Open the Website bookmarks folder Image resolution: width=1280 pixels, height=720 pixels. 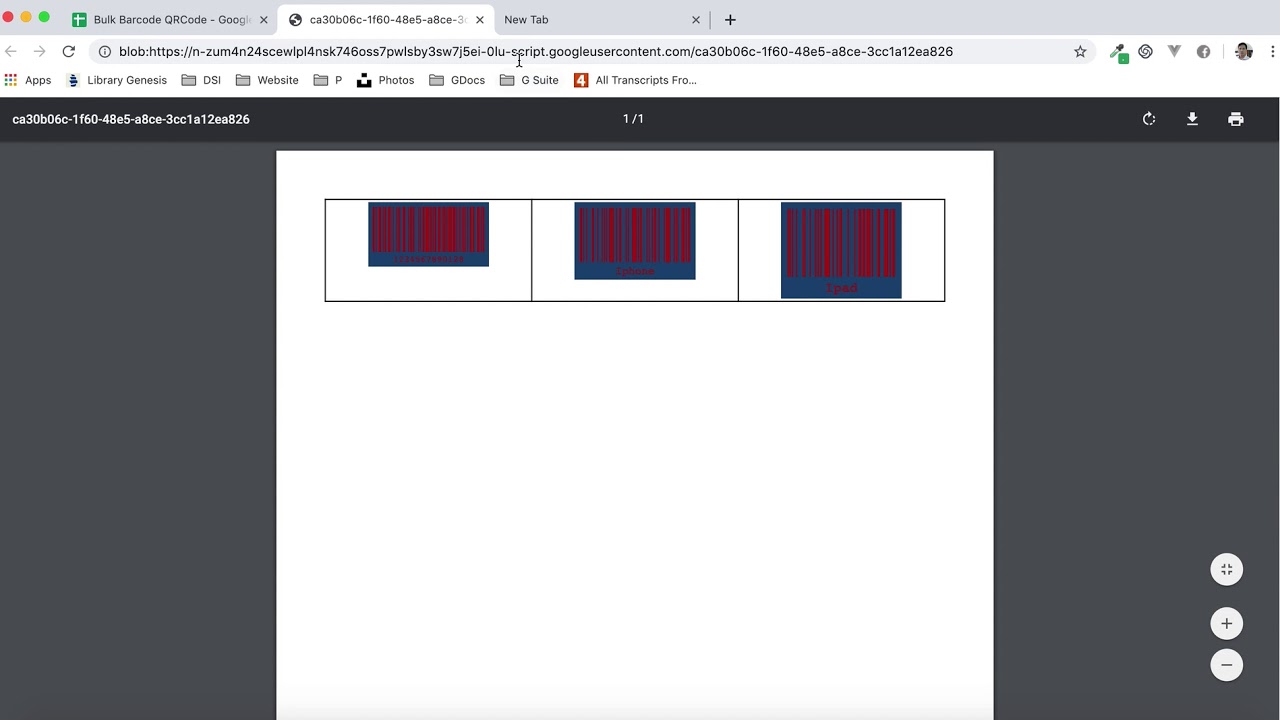267,80
